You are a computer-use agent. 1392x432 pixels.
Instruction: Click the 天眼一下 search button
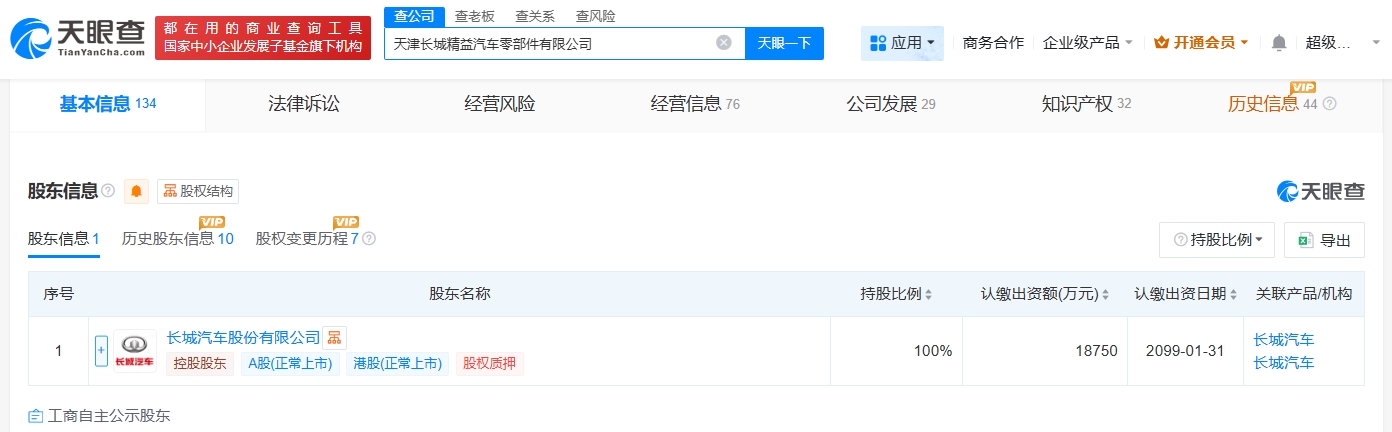coord(784,43)
